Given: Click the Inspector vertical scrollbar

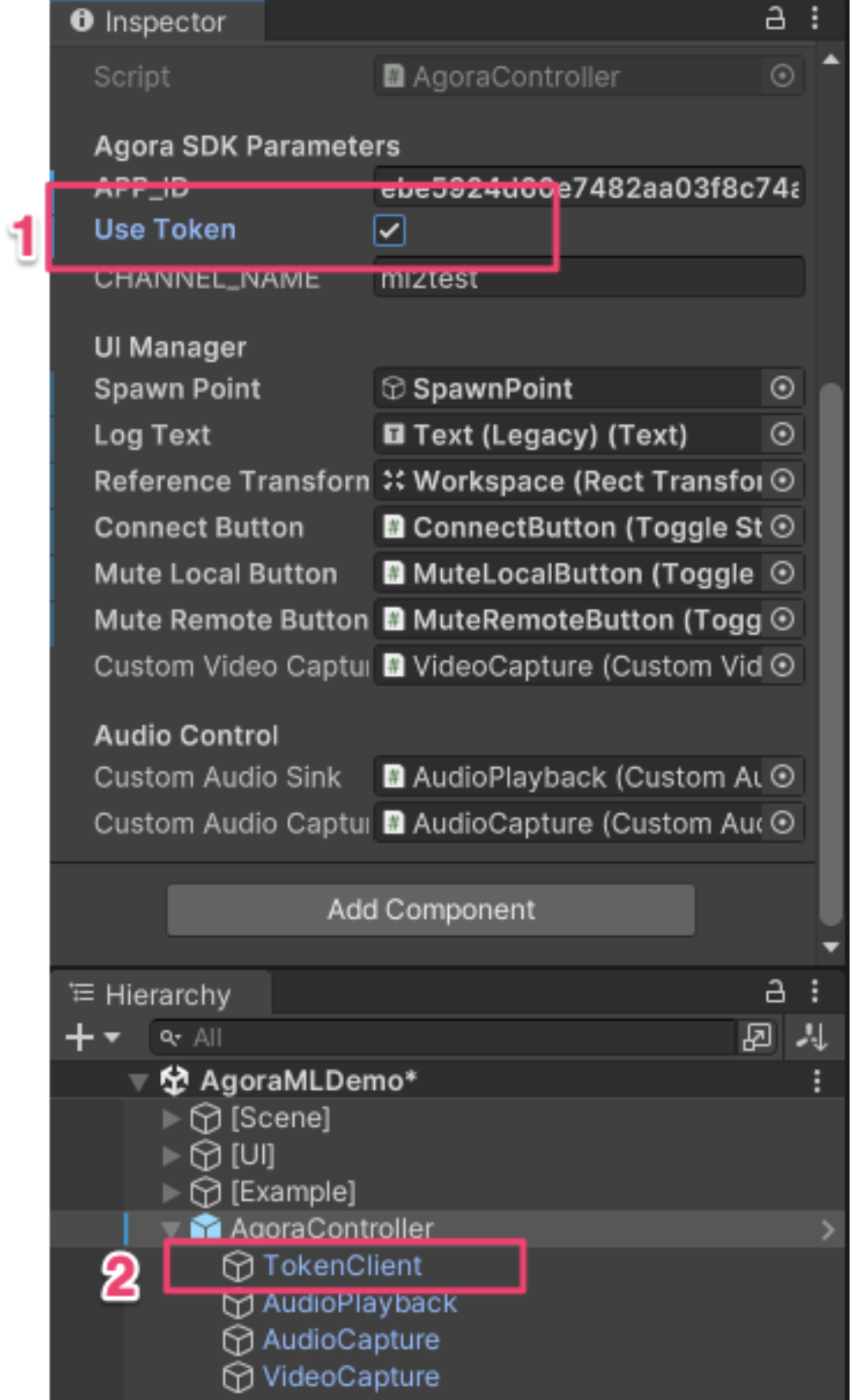Looking at the screenshot, I should coord(830,654).
